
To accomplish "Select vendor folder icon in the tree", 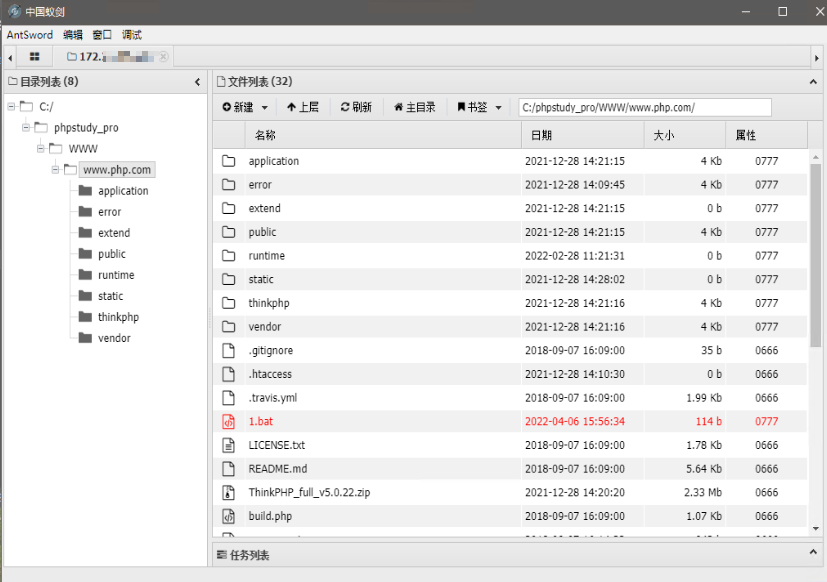I will [x=85, y=338].
